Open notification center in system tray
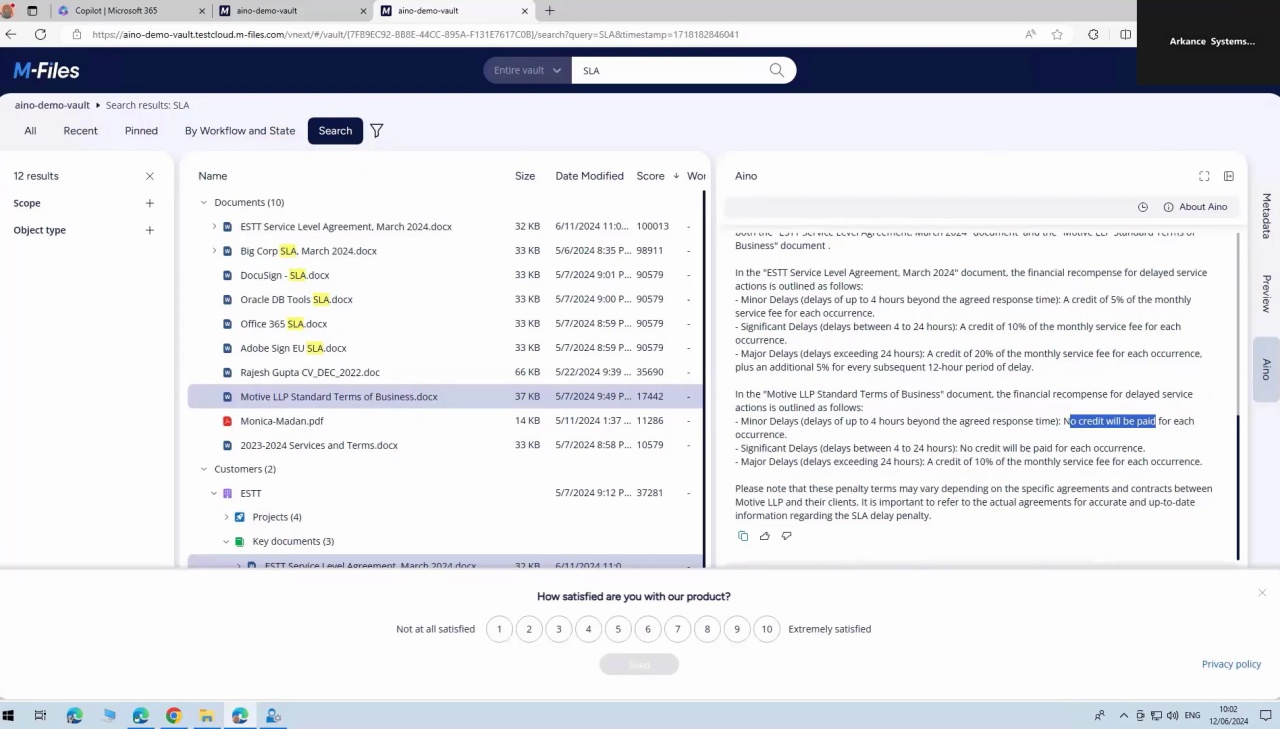 click(x=1265, y=716)
